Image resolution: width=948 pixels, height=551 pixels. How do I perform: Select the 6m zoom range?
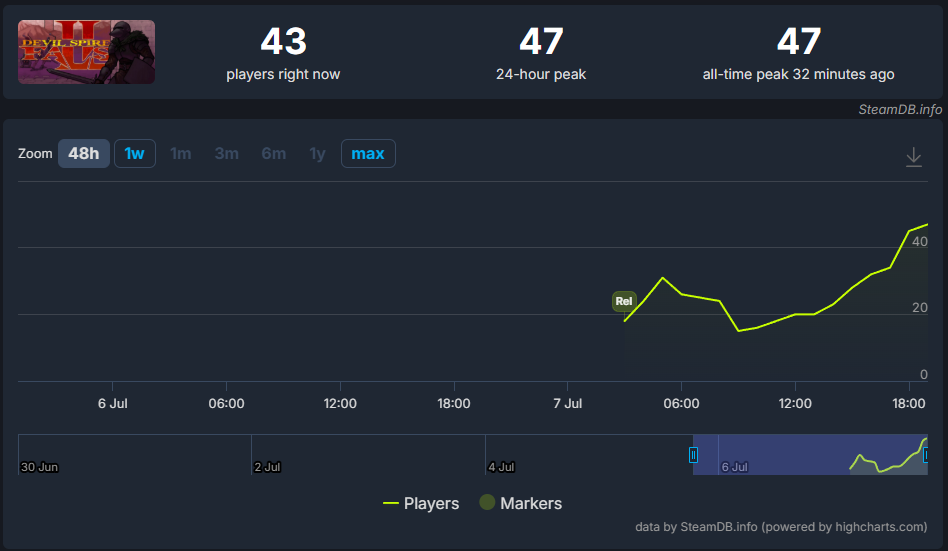coord(273,154)
